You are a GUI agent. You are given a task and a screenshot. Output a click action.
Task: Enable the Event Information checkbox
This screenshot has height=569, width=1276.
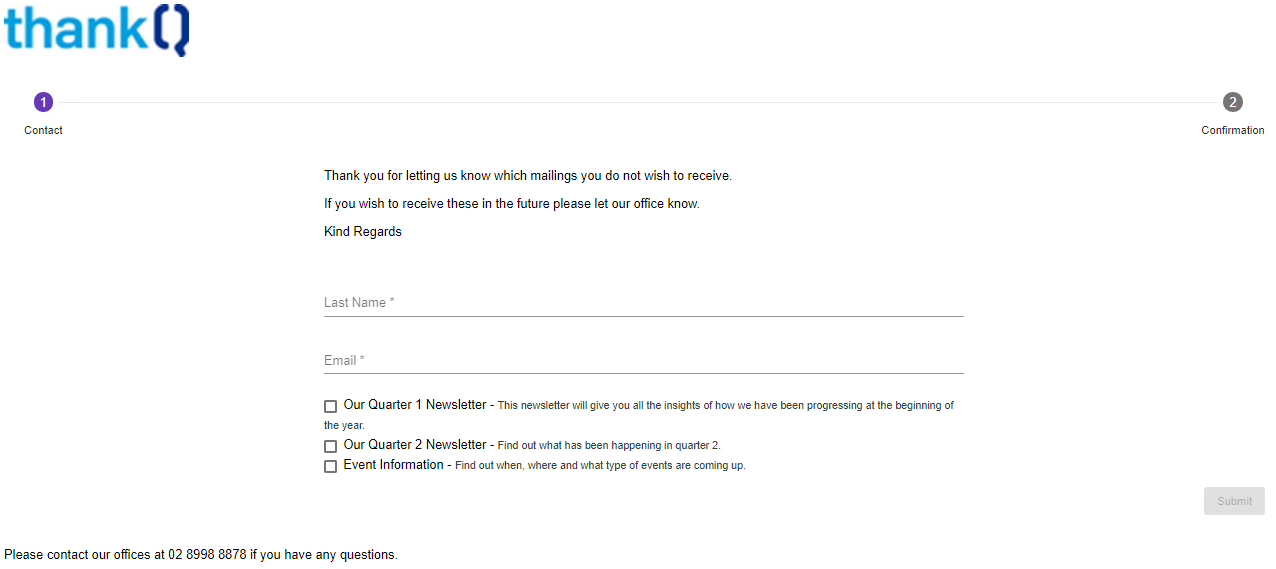pos(331,466)
